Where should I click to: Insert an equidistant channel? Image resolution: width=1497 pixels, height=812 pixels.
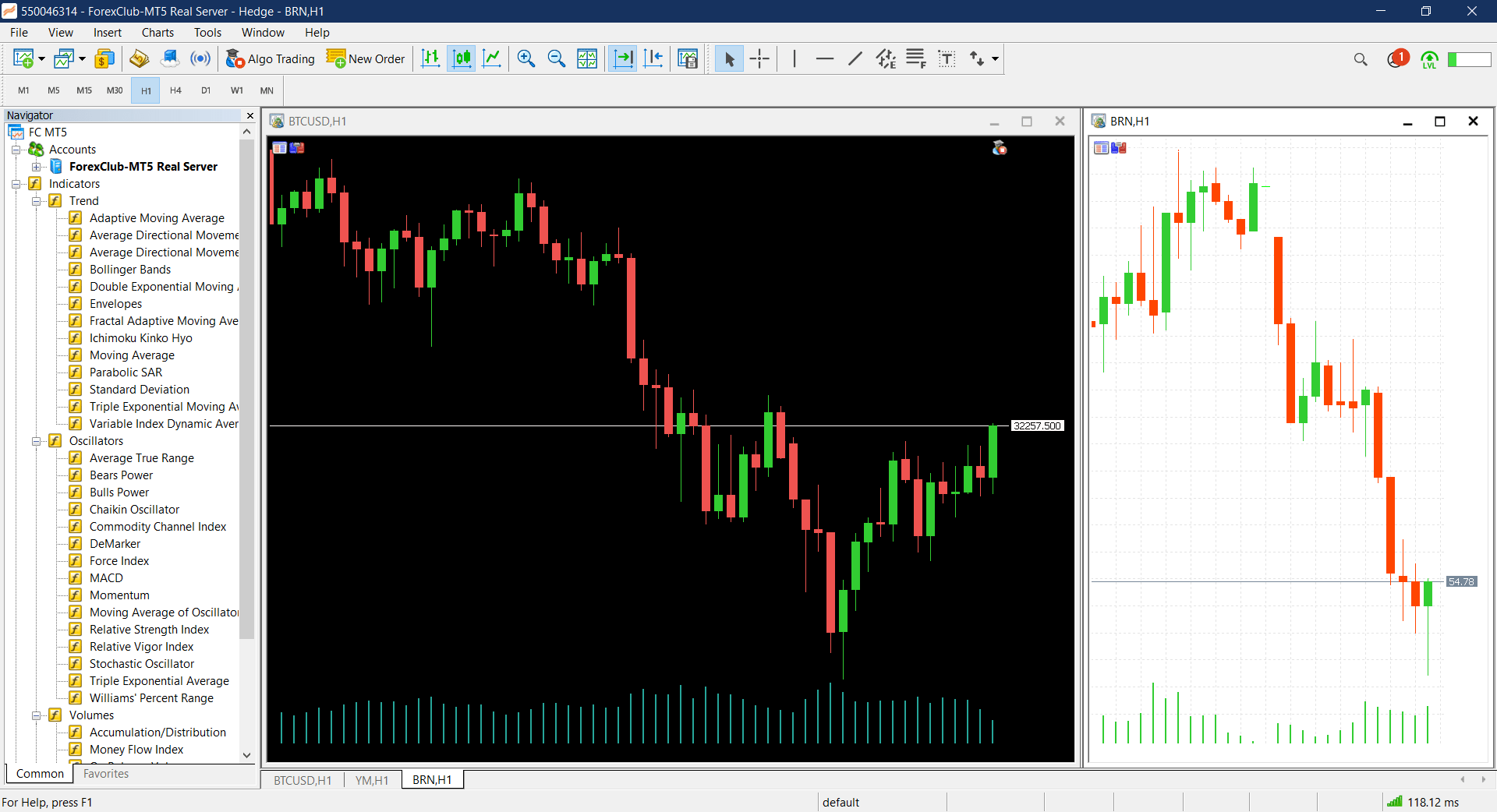[885, 58]
